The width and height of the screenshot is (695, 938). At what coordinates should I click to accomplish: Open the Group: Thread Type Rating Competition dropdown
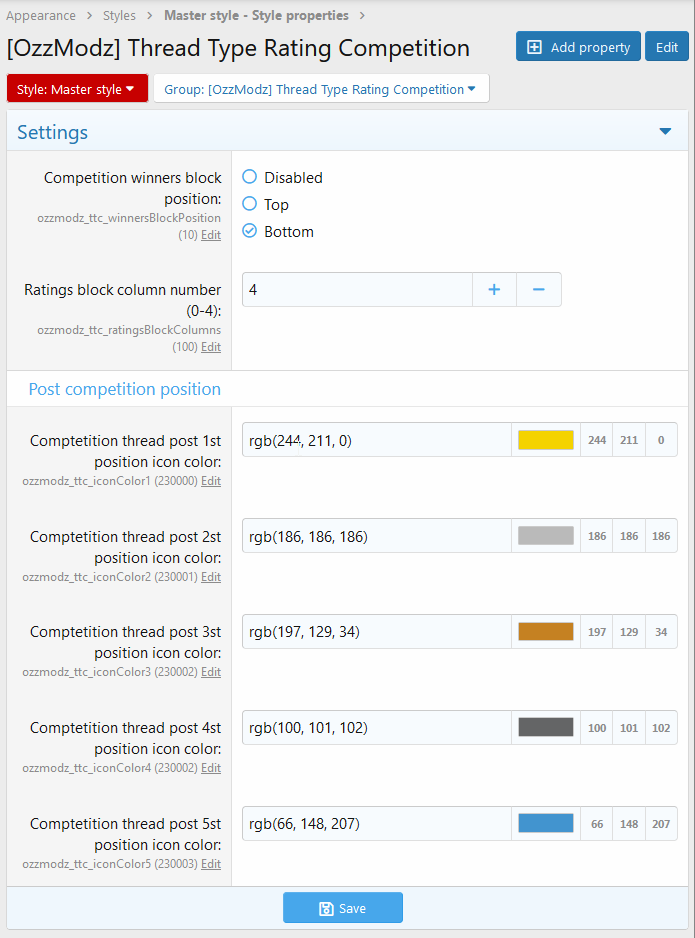point(321,89)
